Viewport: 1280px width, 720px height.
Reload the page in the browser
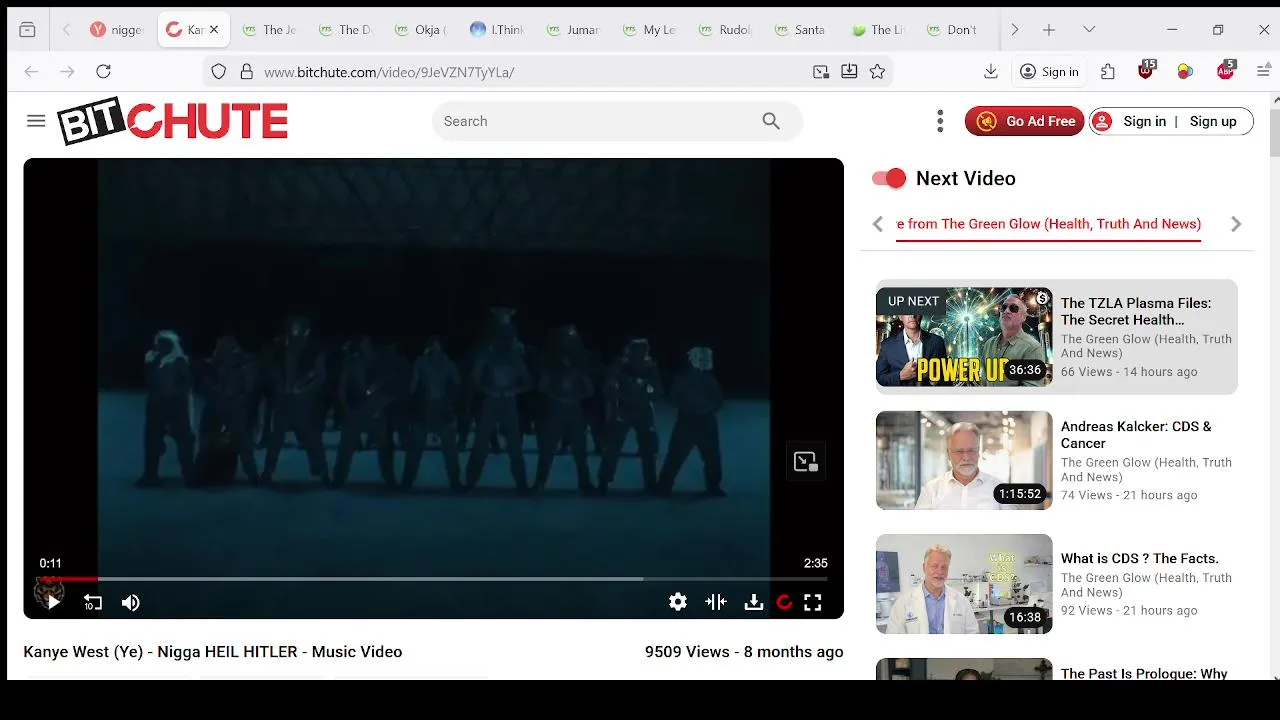(103, 71)
